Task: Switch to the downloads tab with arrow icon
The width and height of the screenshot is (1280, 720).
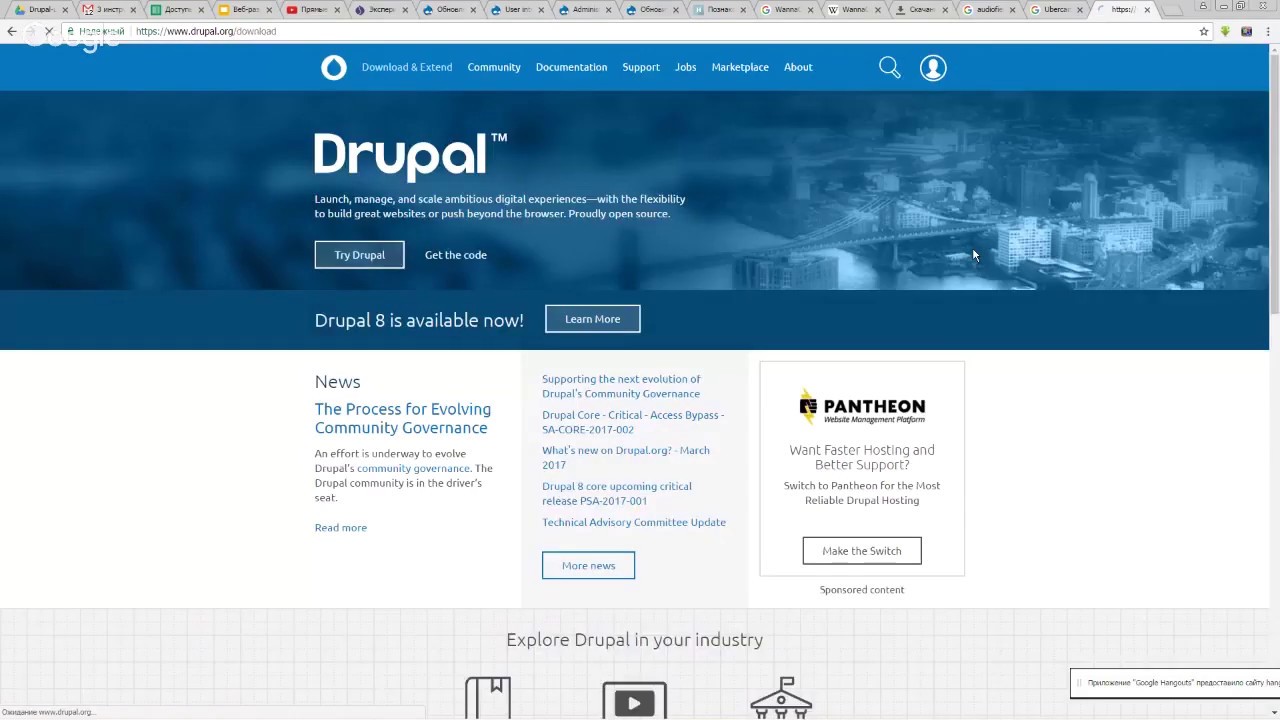Action: coord(922,10)
